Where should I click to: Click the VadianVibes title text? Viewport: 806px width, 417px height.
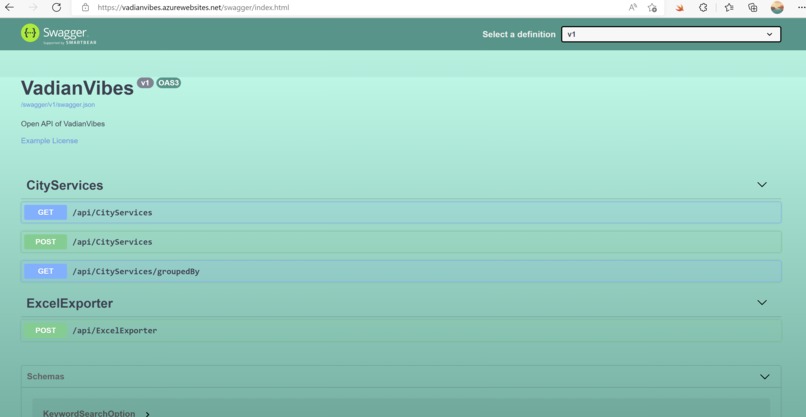click(x=77, y=88)
